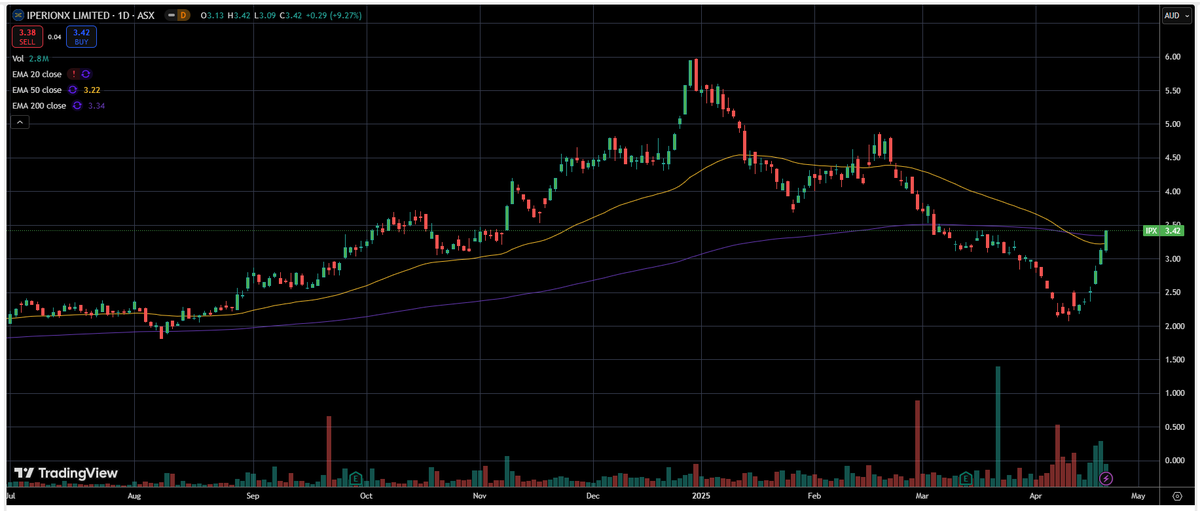Screen dimensions: 1200x511
Task: Click the earnings E marker in mid-March
Action: pyautogui.click(x=966, y=478)
